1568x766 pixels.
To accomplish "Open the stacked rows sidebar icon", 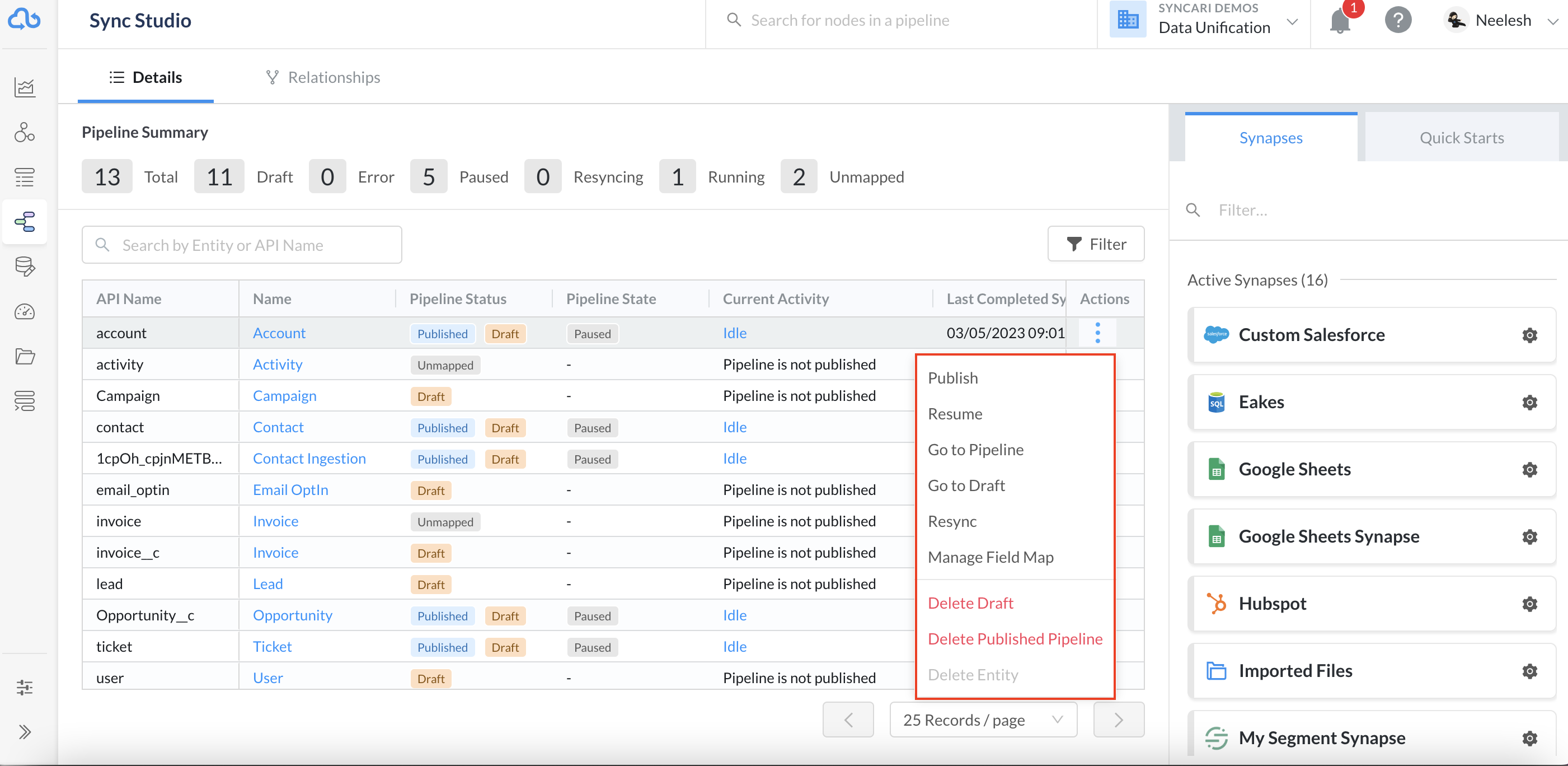I will [25, 401].
